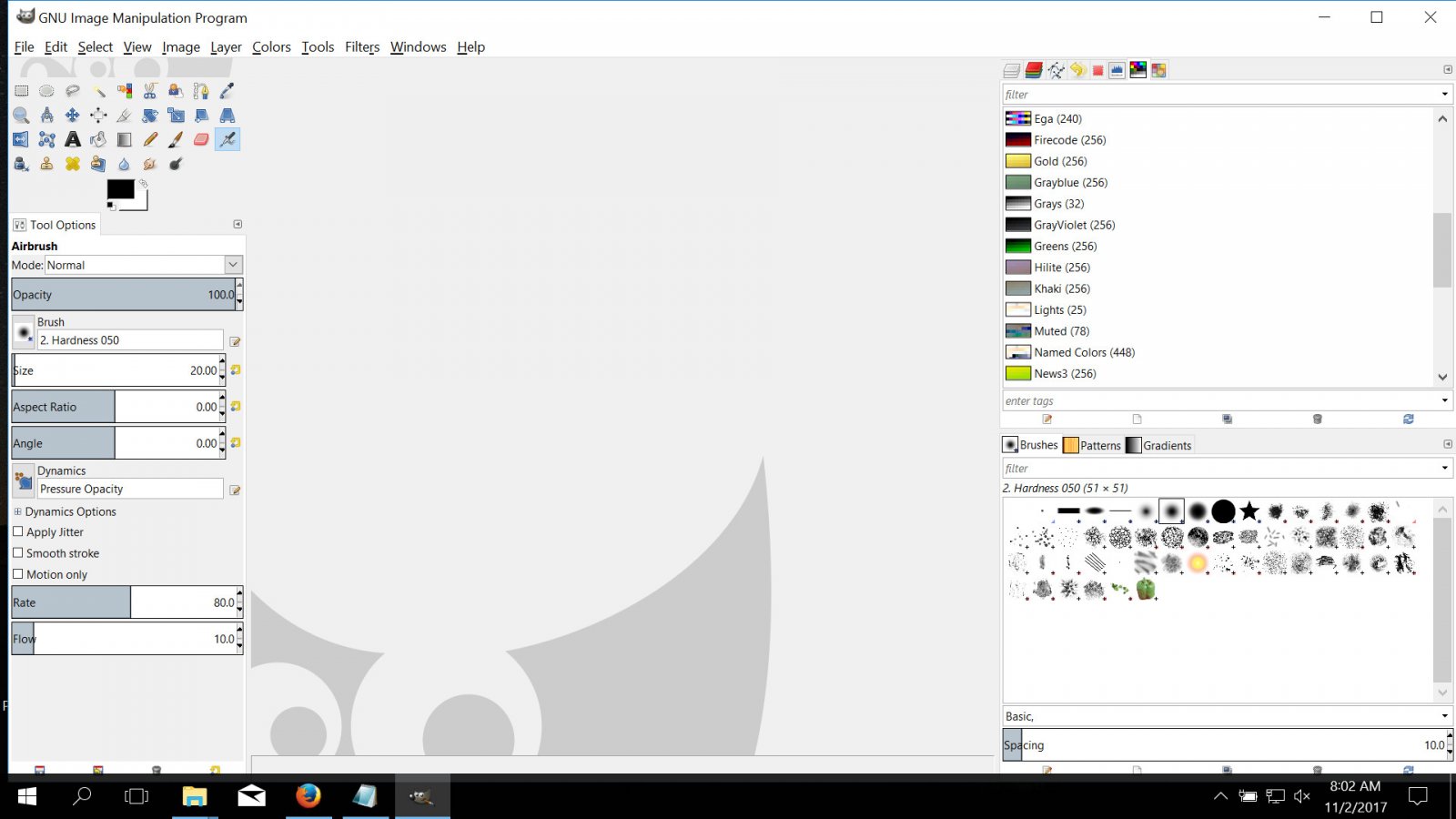
Task: Enable the Smooth stroke checkbox
Action: point(17,552)
